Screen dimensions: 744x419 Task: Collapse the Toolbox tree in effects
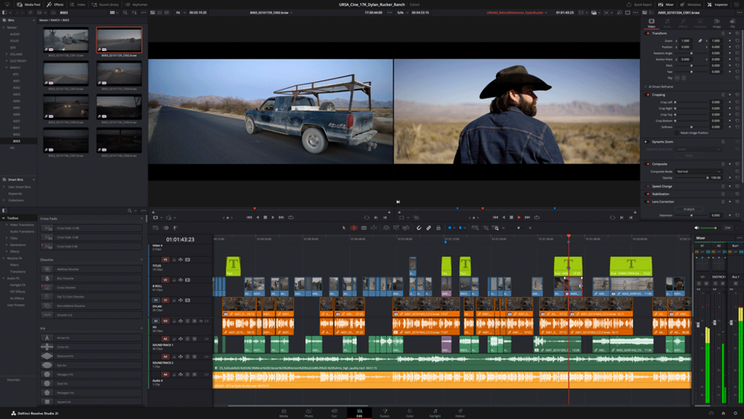point(4,218)
